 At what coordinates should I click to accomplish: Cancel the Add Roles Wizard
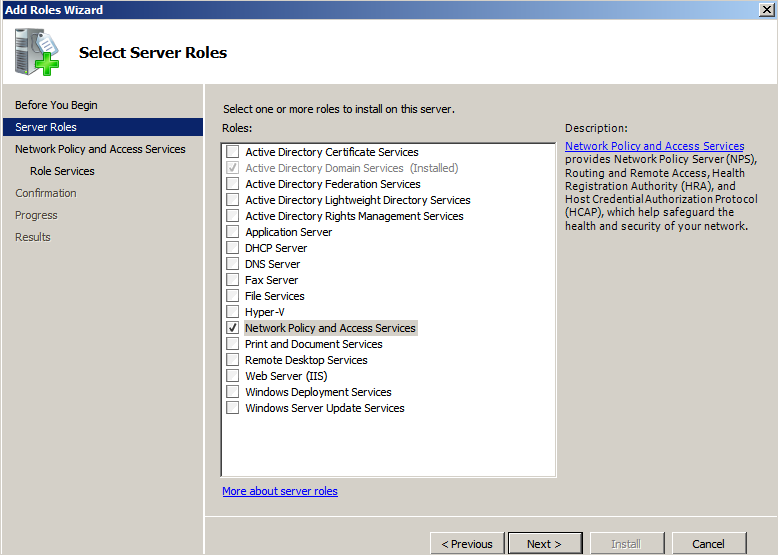point(709,544)
